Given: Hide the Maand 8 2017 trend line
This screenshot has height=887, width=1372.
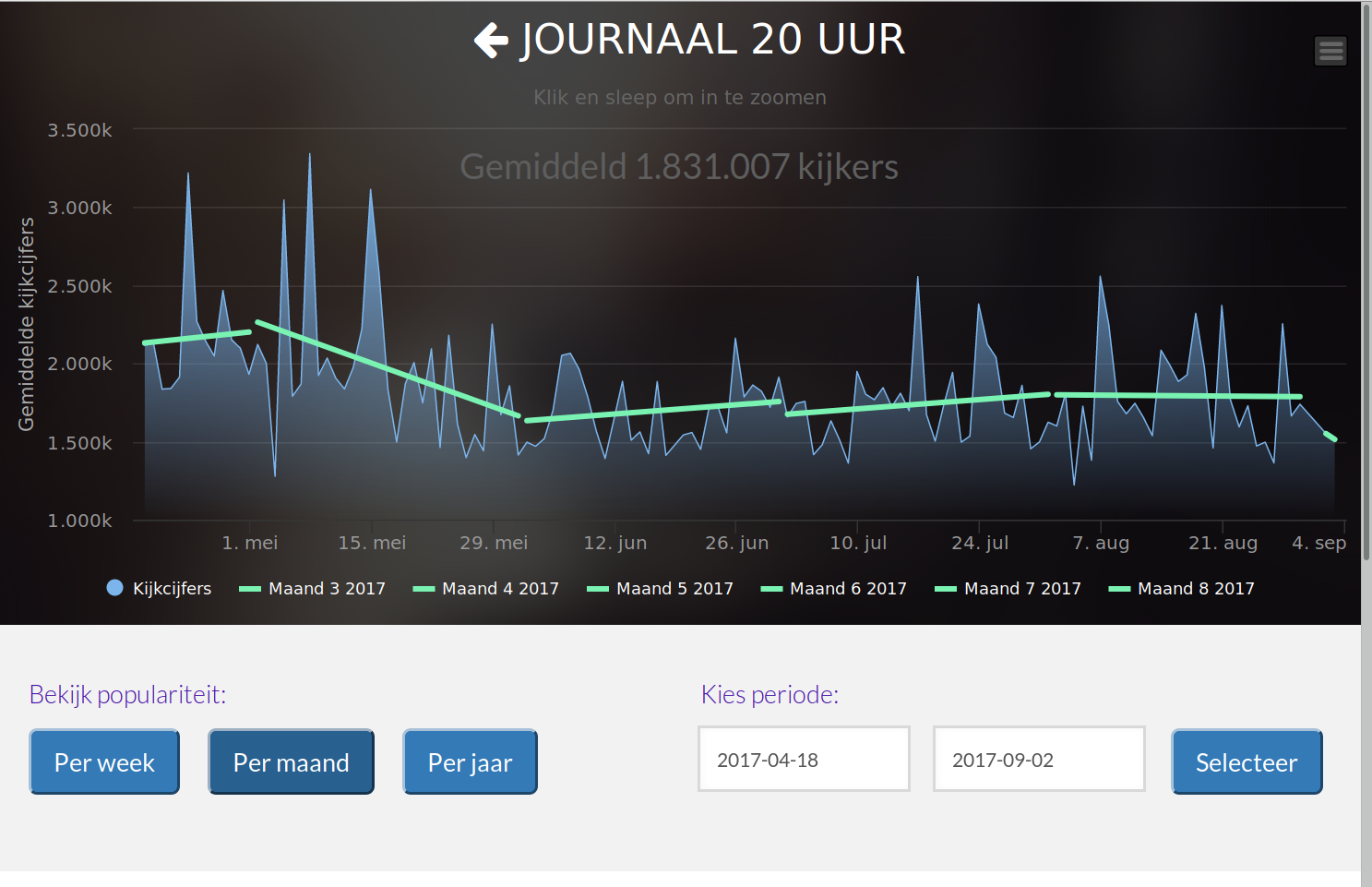Looking at the screenshot, I should tap(1196, 589).
